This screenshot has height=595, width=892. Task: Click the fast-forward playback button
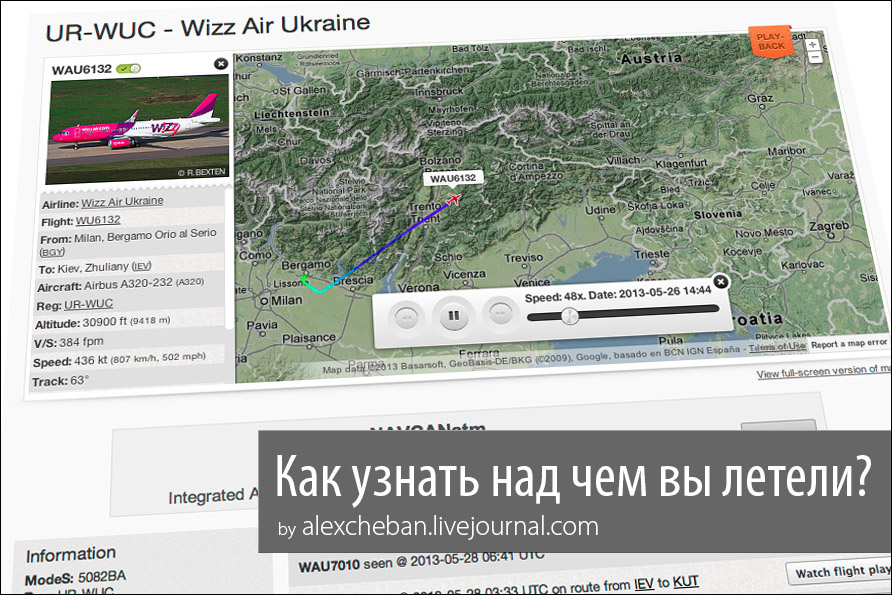click(500, 313)
